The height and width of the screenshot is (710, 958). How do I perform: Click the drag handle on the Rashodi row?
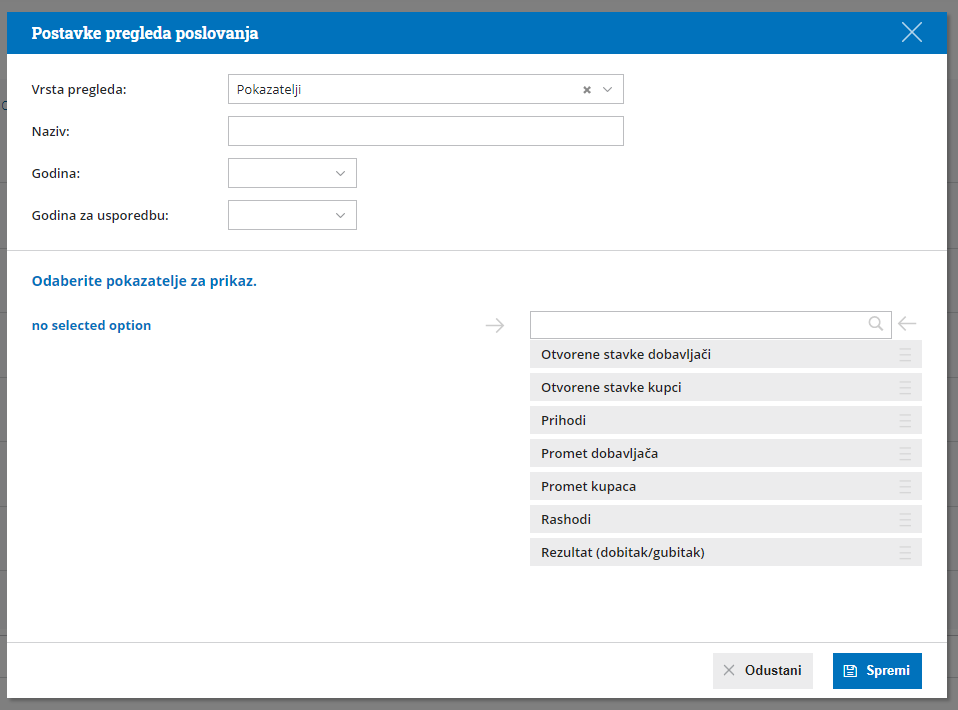[x=905, y=520]
